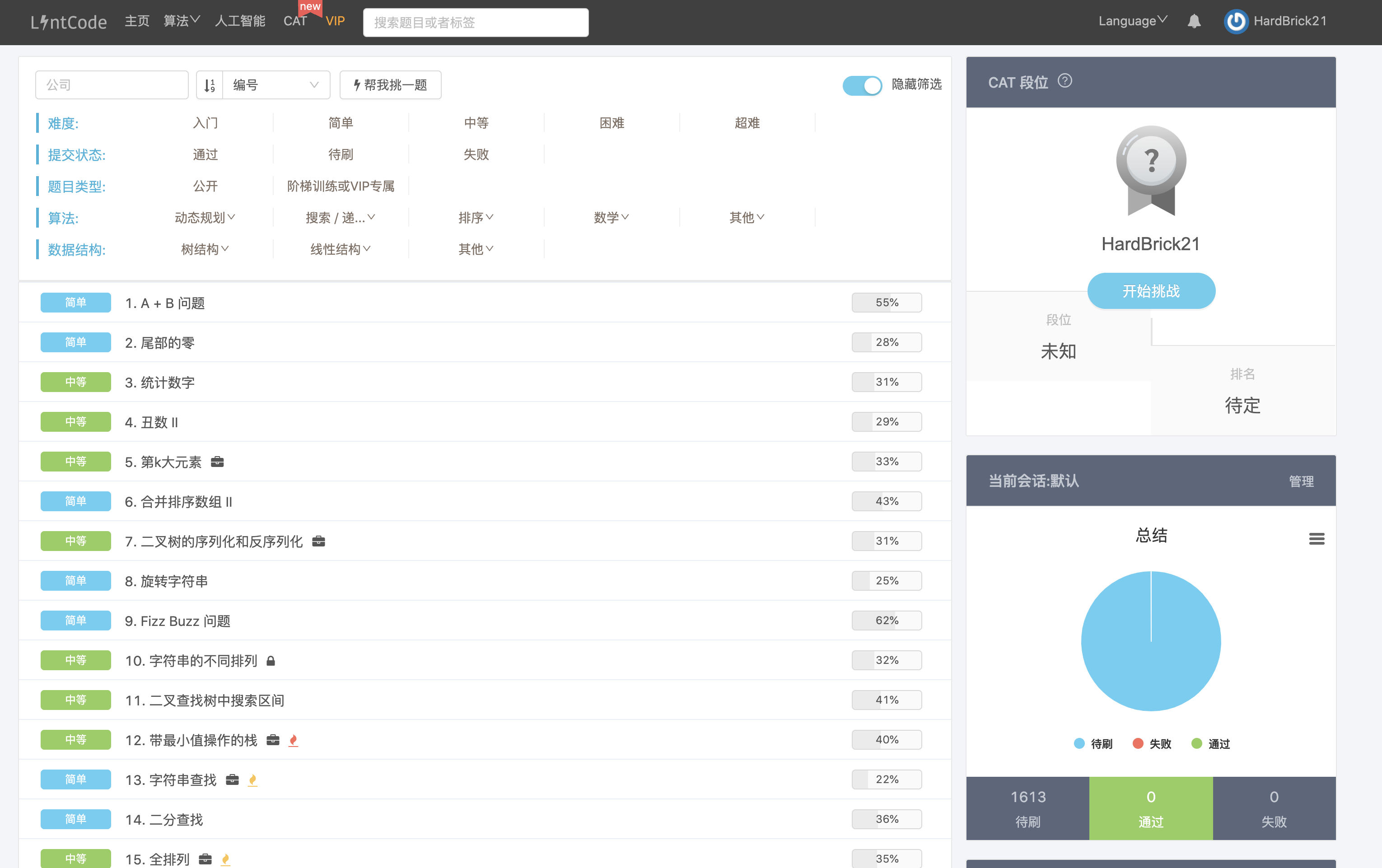Open the Language dropdown

click(1132, 21)
